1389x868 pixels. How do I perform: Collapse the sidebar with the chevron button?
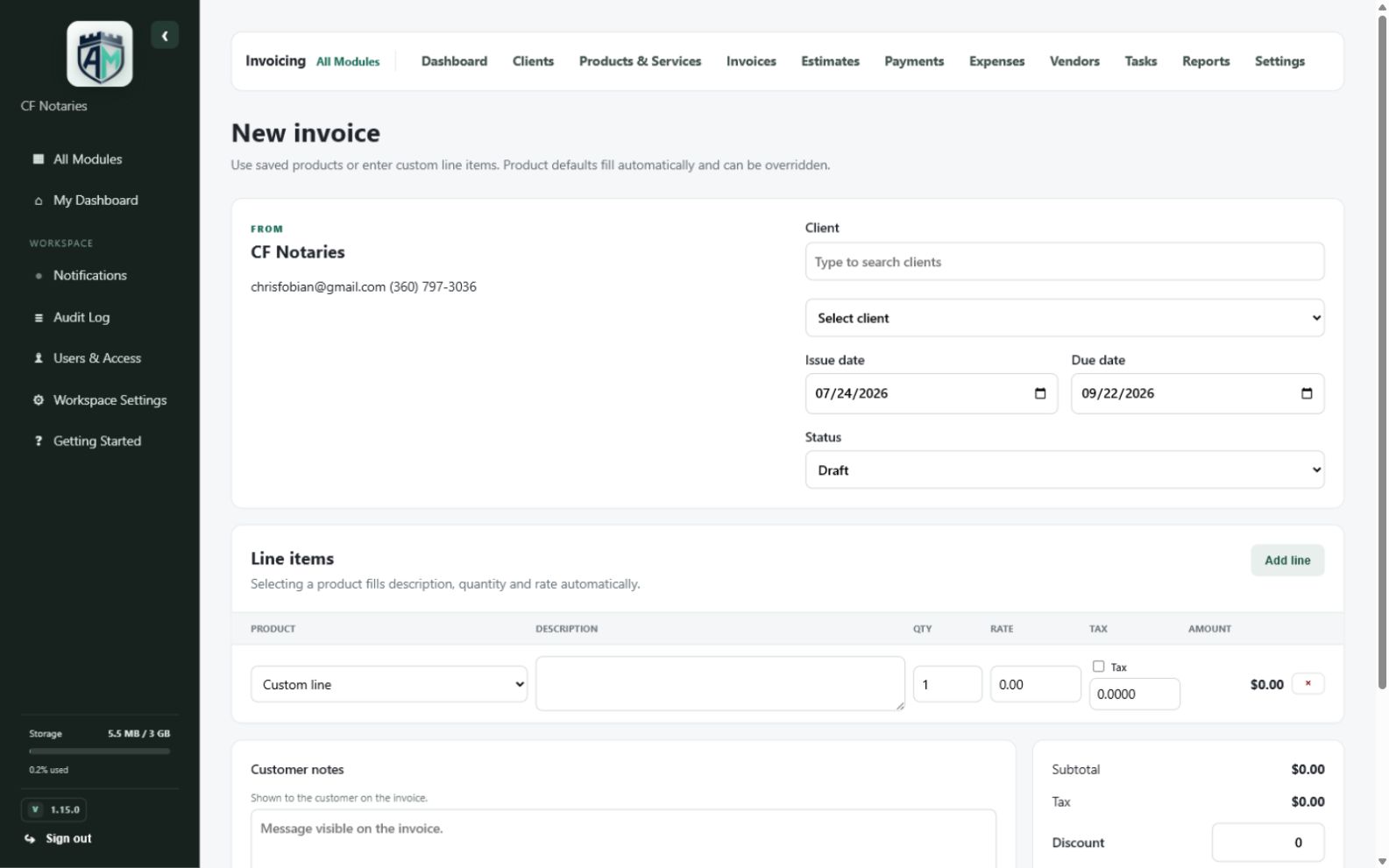[165, 36]
